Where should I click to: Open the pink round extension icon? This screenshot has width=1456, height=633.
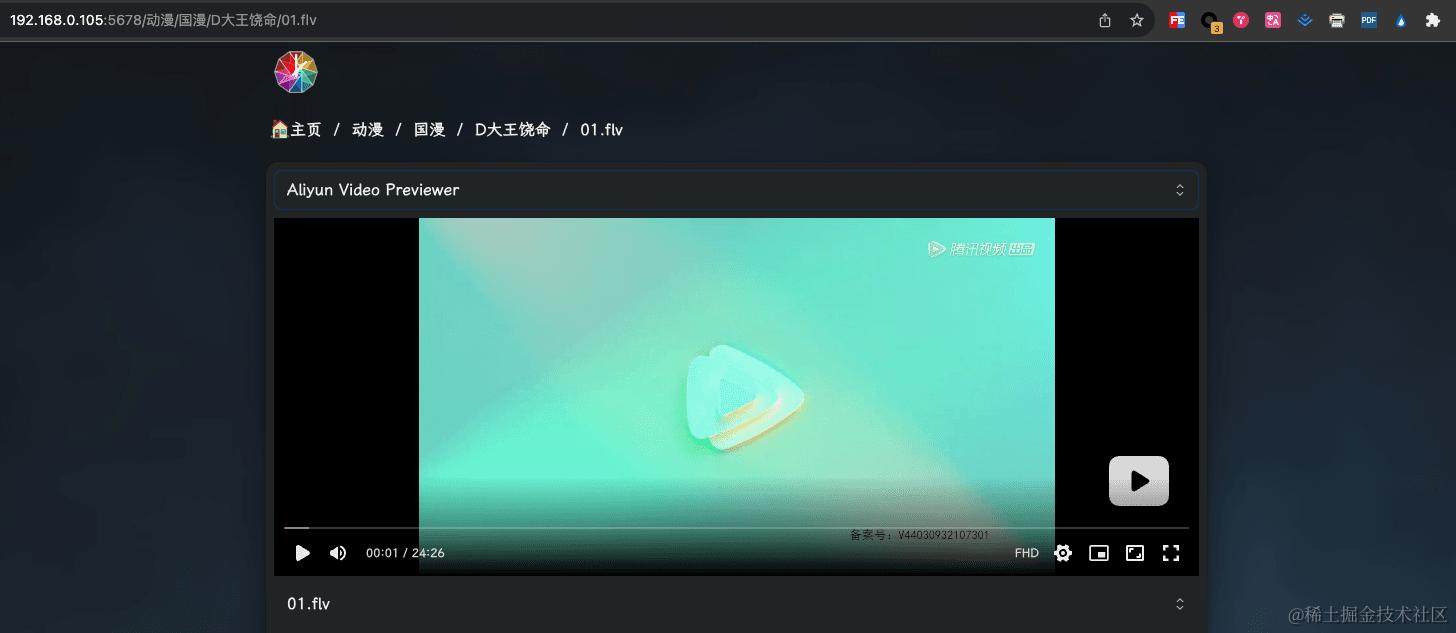pyautogui.click(x=1241, y=20)
